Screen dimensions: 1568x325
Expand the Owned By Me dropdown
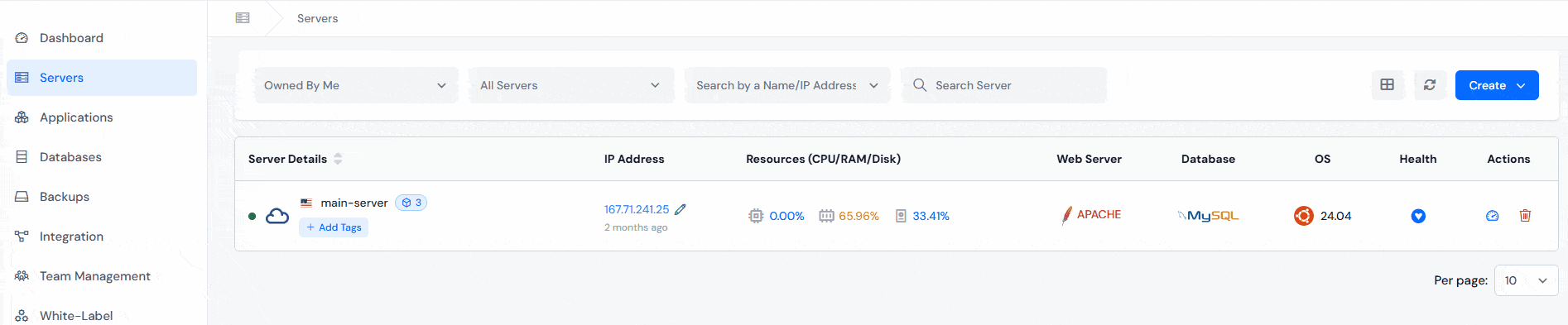pos(356,85)
